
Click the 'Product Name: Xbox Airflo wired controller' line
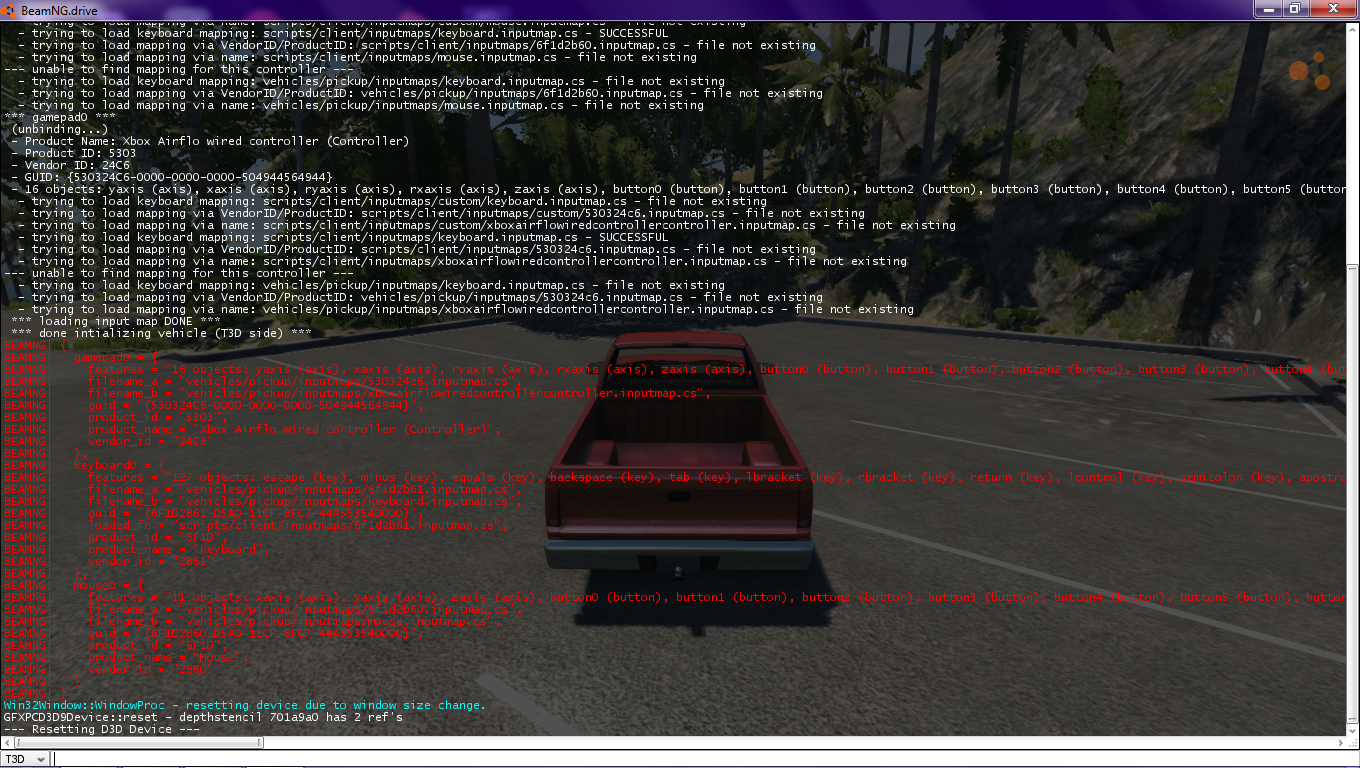tap(210, 141)
